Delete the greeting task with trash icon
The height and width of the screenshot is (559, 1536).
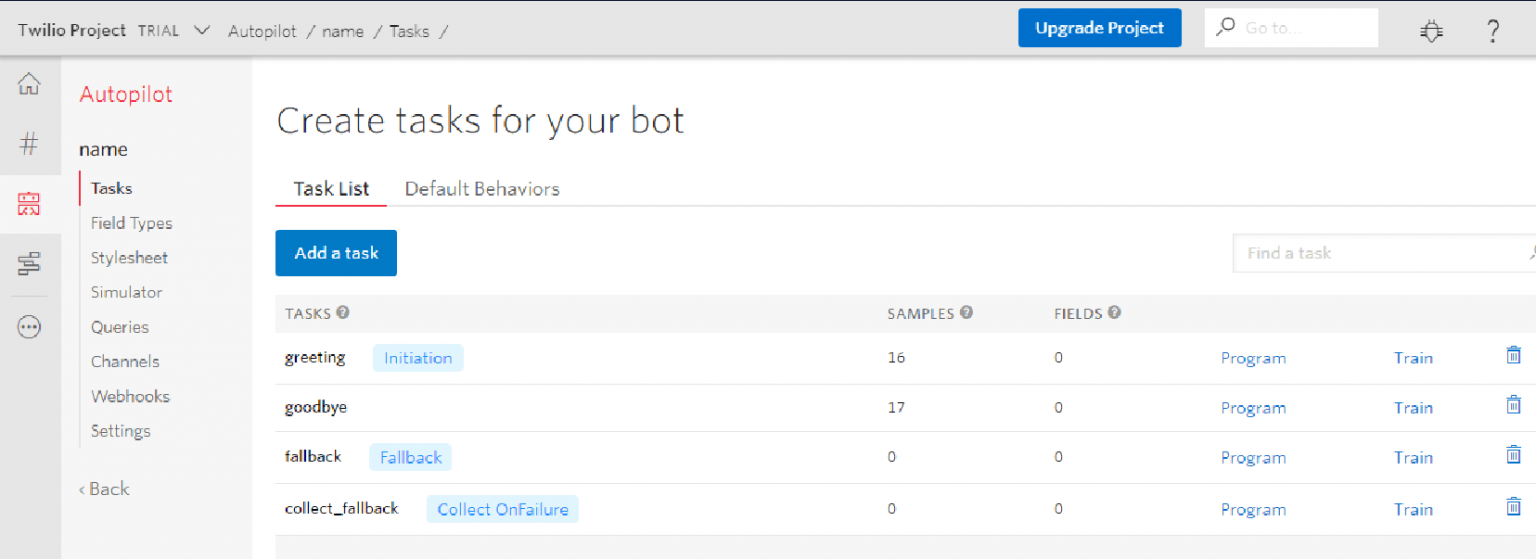1513,356
